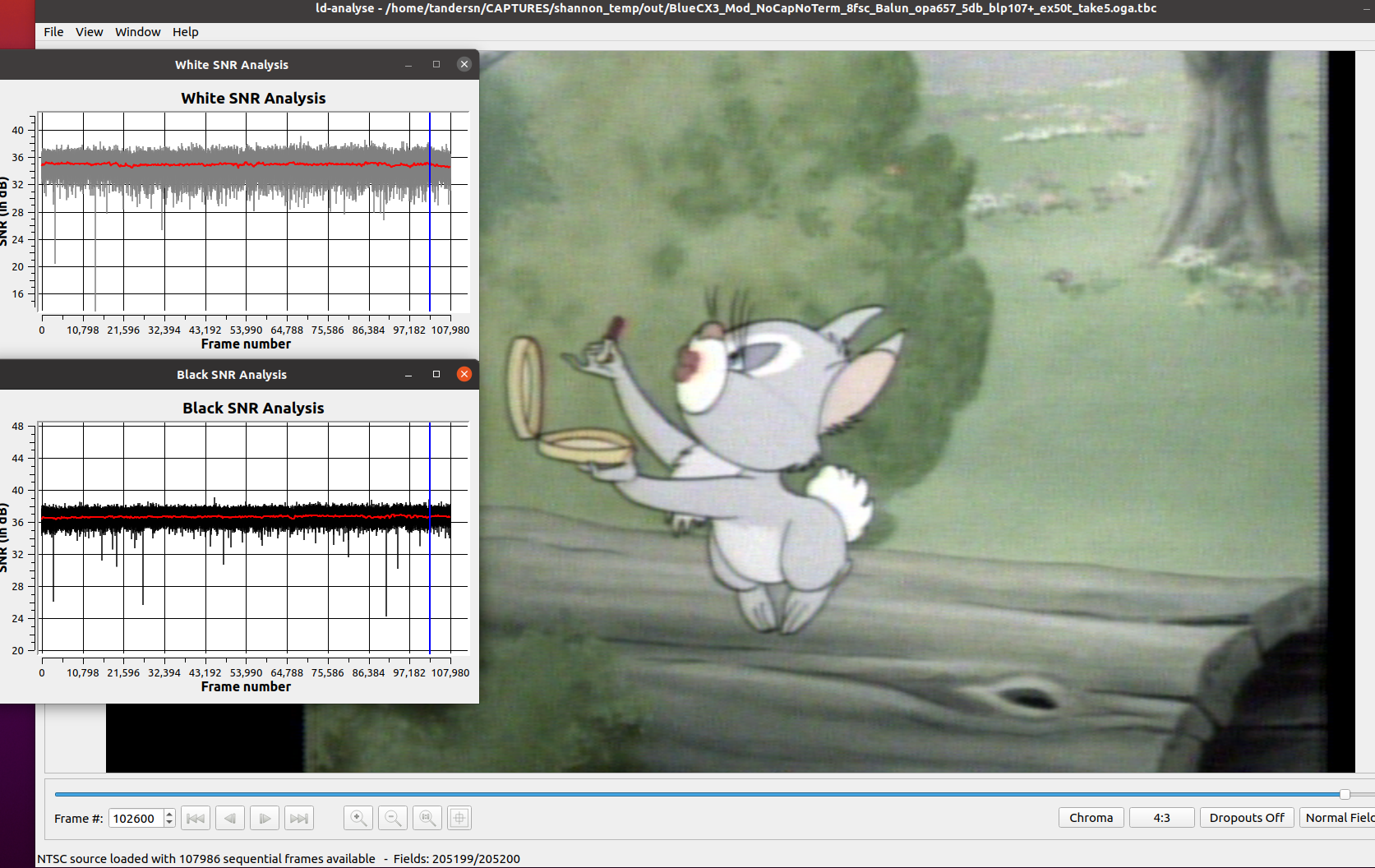Maximize the White SNR Analysis window
This screenshot has width=1375, height=868.
coord(436,64)
